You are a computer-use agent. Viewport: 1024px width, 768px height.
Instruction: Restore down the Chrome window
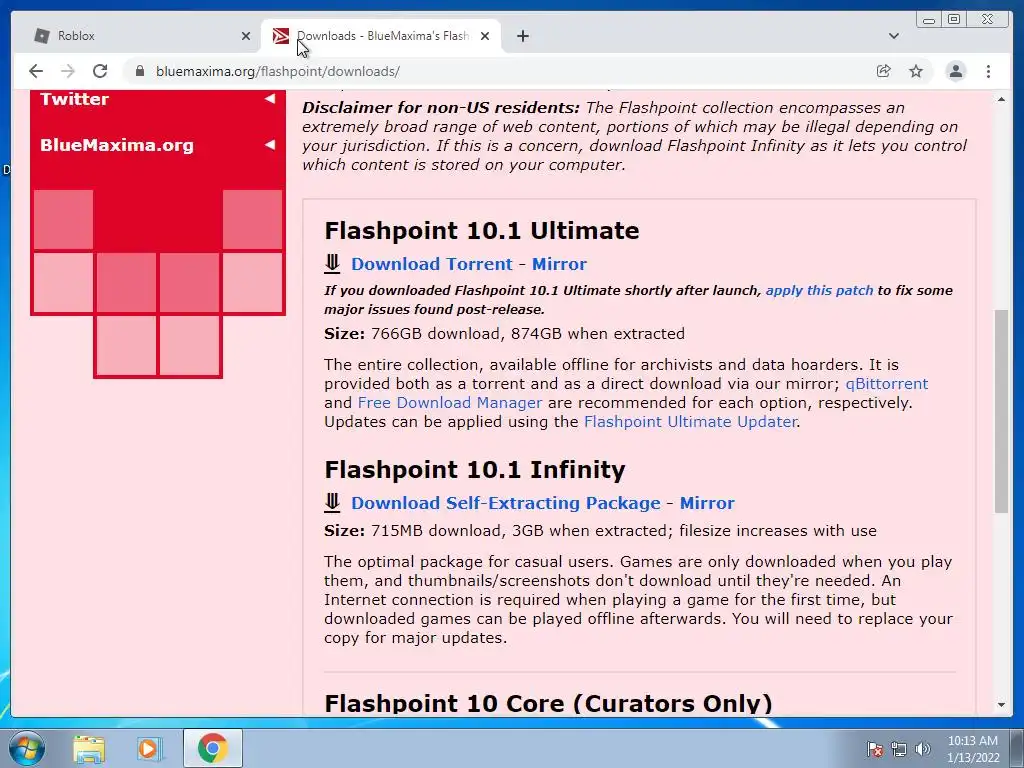pos(954,20)
